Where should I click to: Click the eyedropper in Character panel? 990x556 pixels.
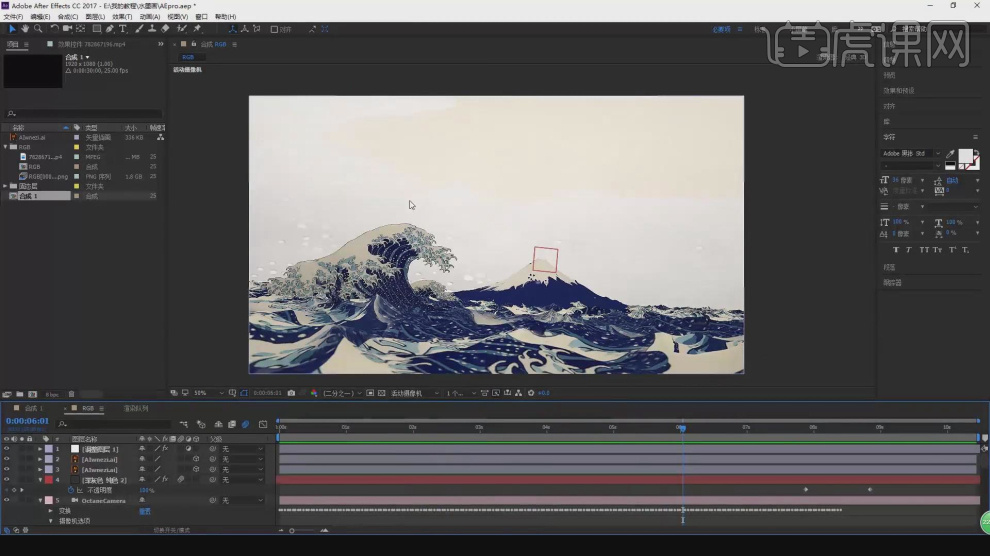(x=950, y=153)
